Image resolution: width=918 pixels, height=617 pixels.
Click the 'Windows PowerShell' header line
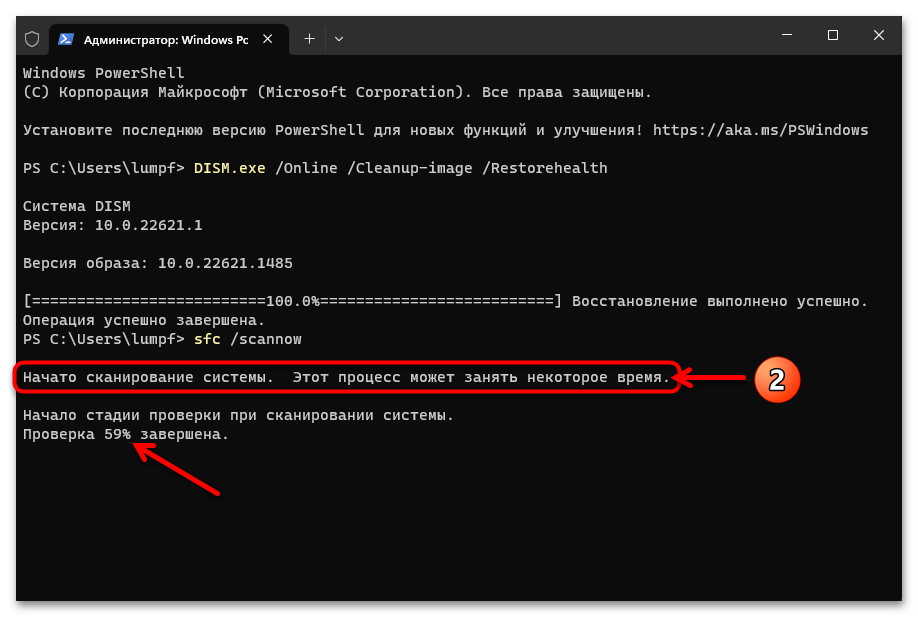coord(103,73)
